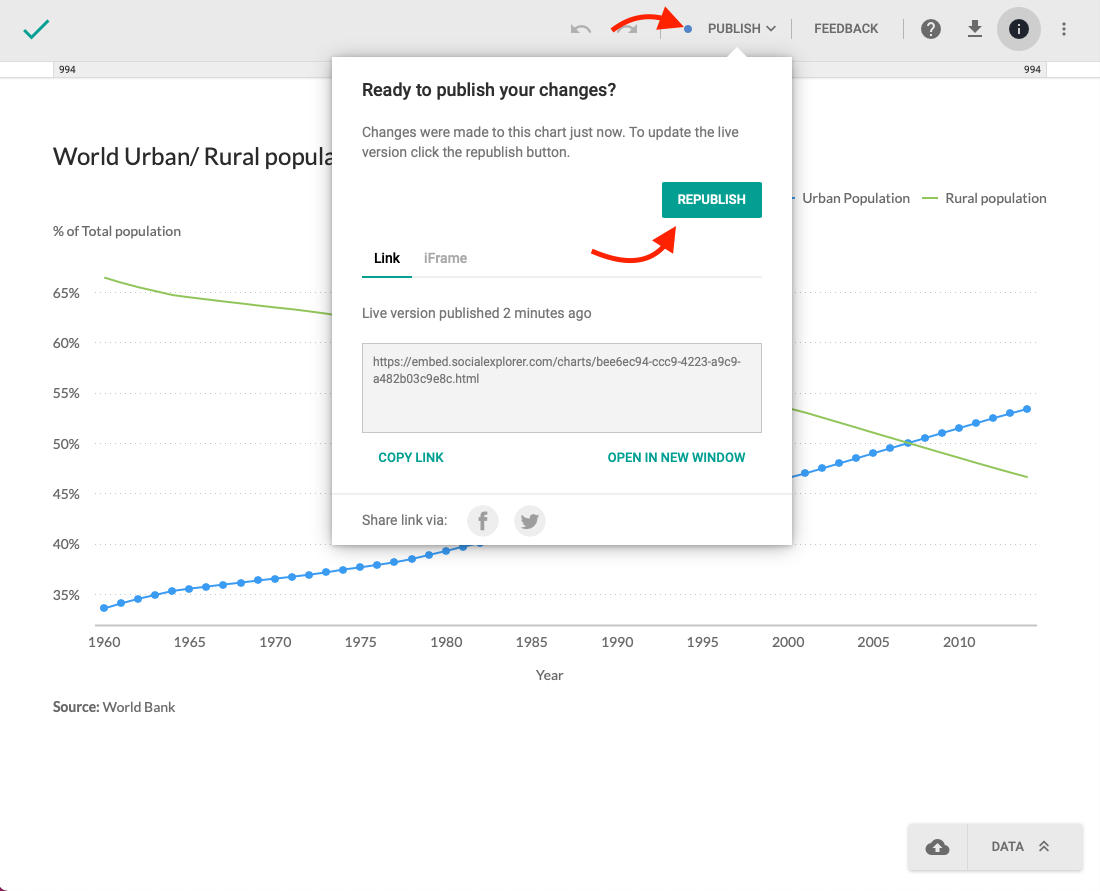Image resolution: width=1100 pixels, height=891 pixels.
Task: Click the cloud upload data icon
Action: pos(938,847)
